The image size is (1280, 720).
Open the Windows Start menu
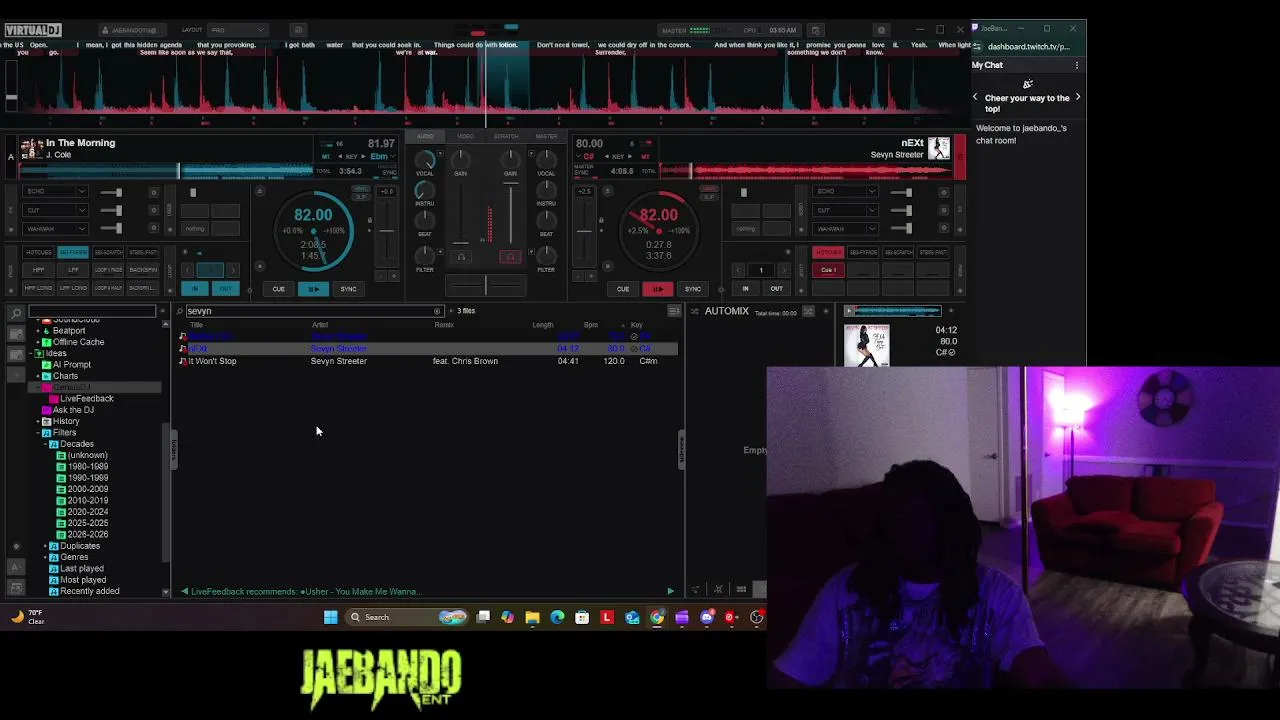(x=331, y=617)
